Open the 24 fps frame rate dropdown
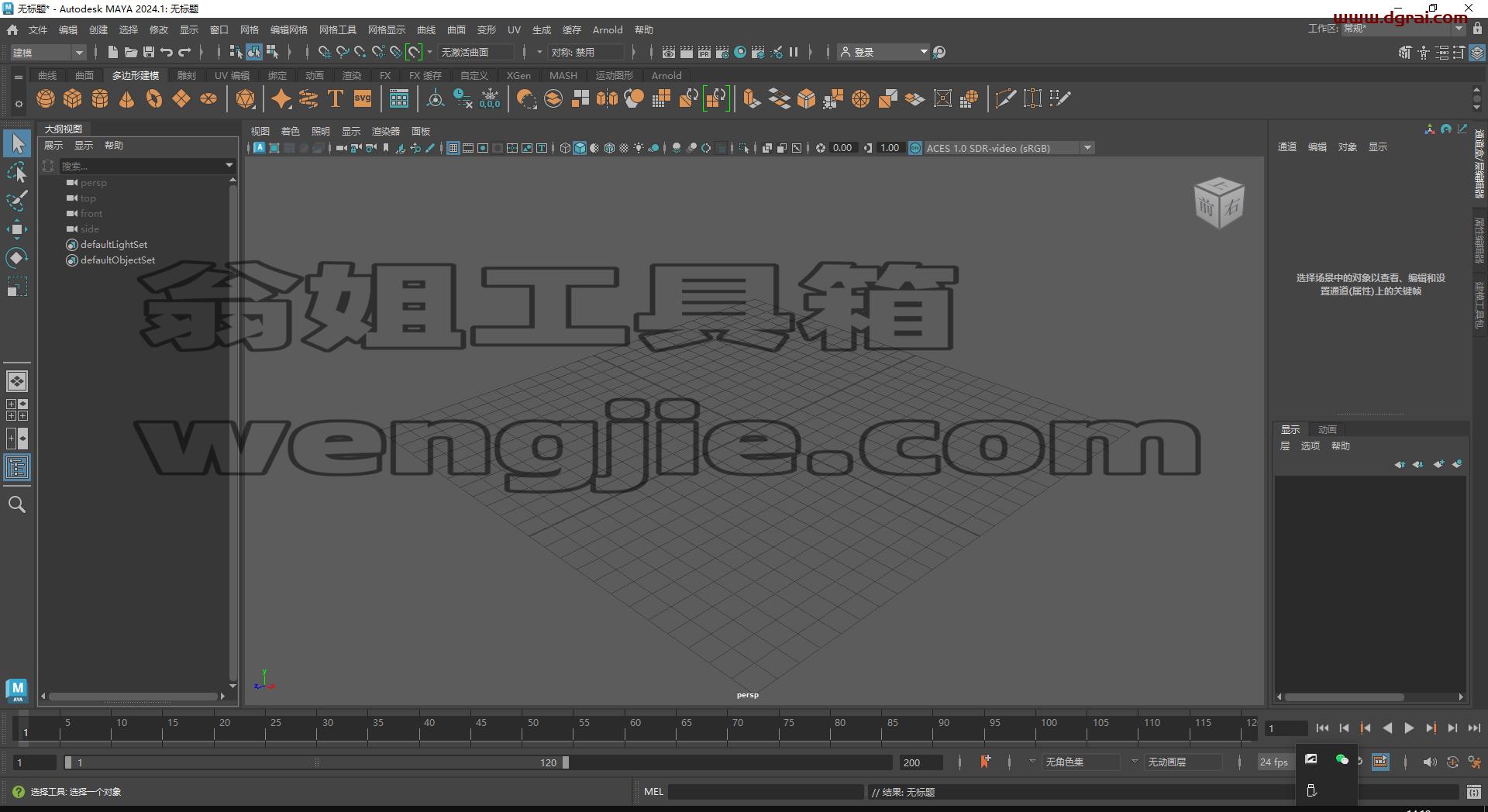The width and height of the screenshot is (1488, 812). tap(1274, 762)
